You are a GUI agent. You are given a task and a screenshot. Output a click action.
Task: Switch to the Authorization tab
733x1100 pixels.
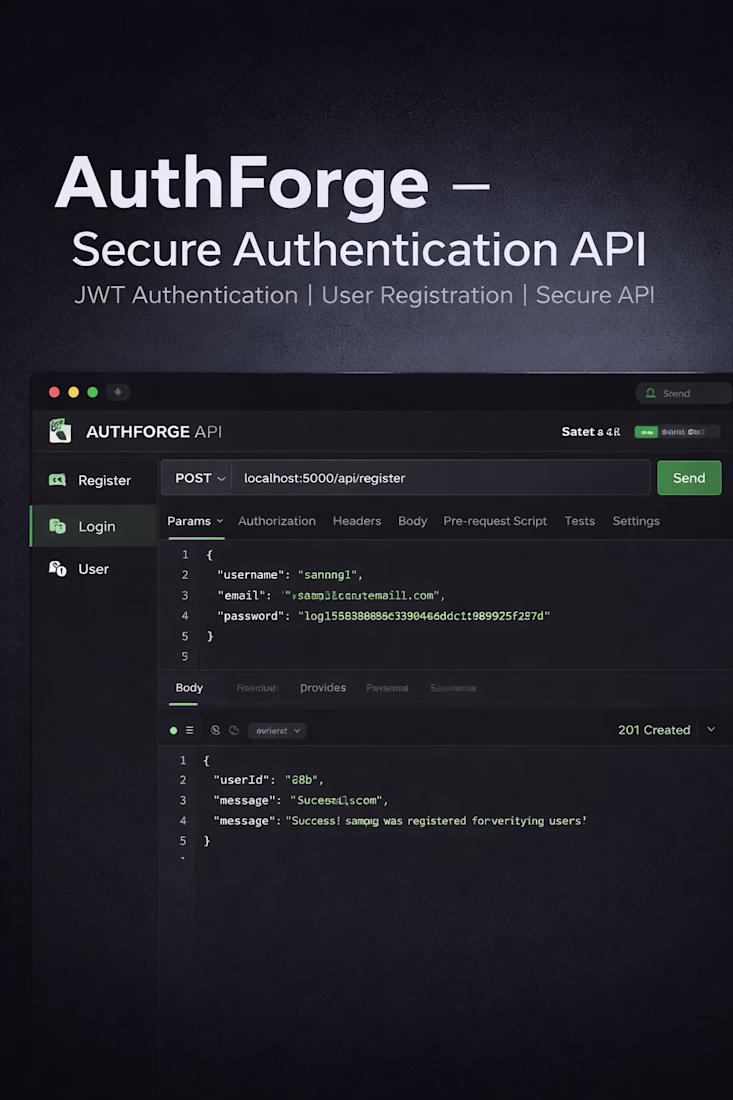point(277,521)
